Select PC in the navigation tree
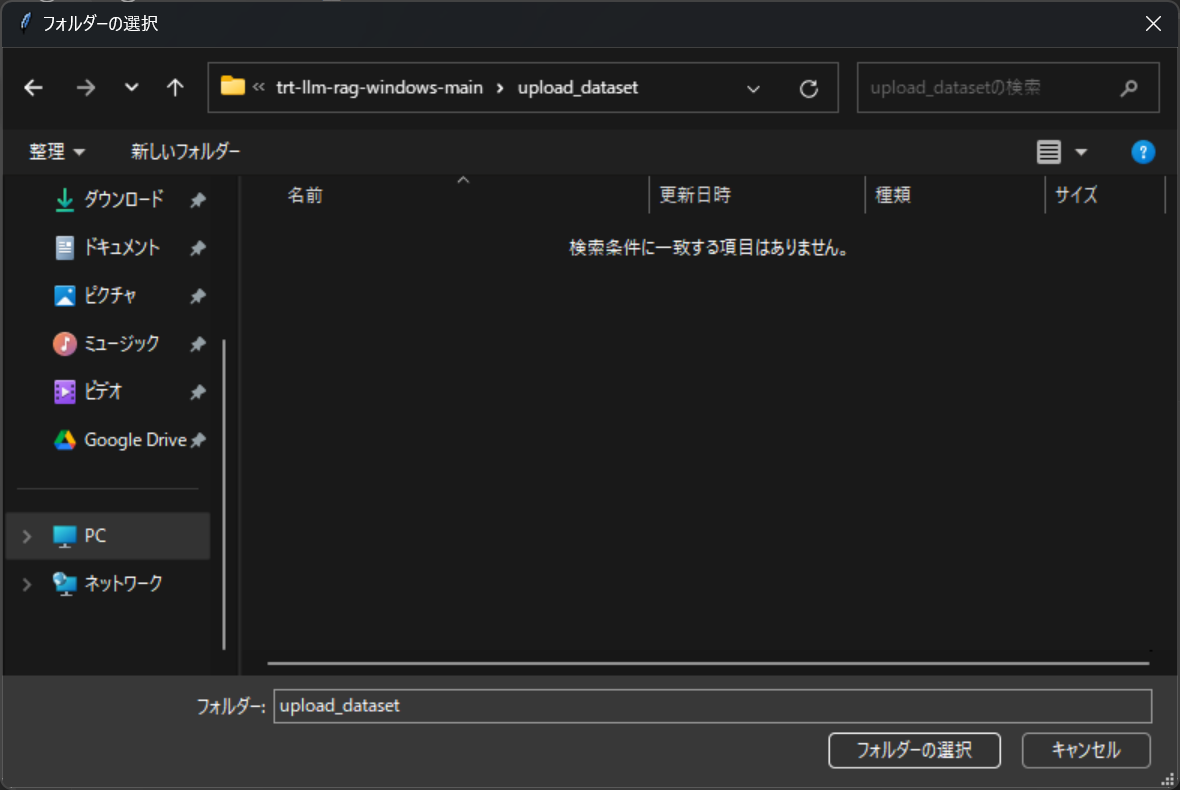1180x790 pixels. click(108, 536)
